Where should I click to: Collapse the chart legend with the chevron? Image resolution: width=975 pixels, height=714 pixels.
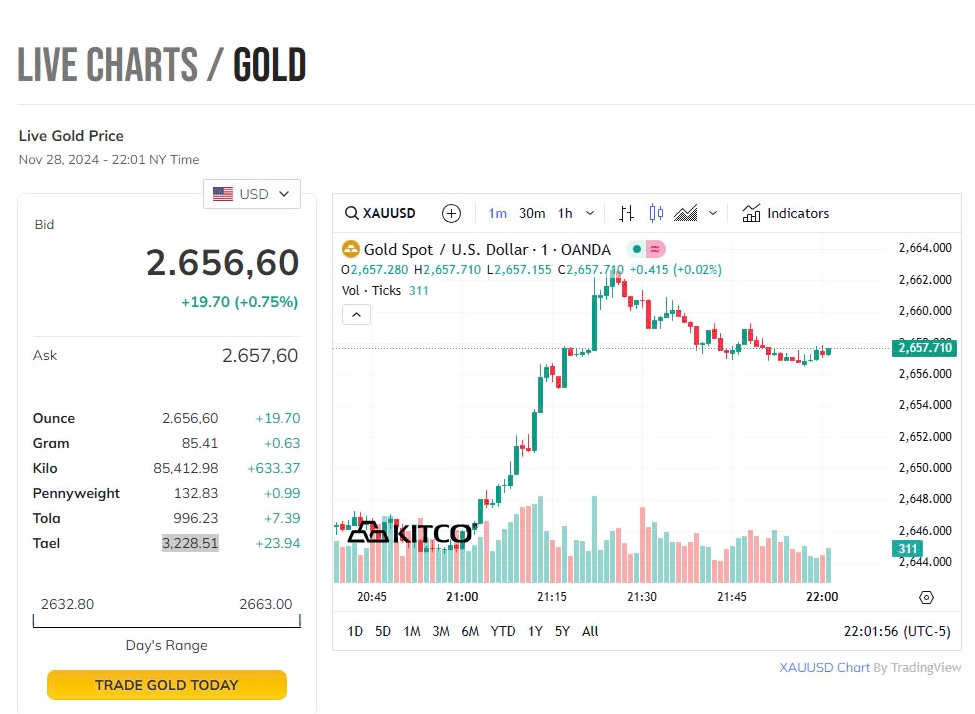coord(356,315)
